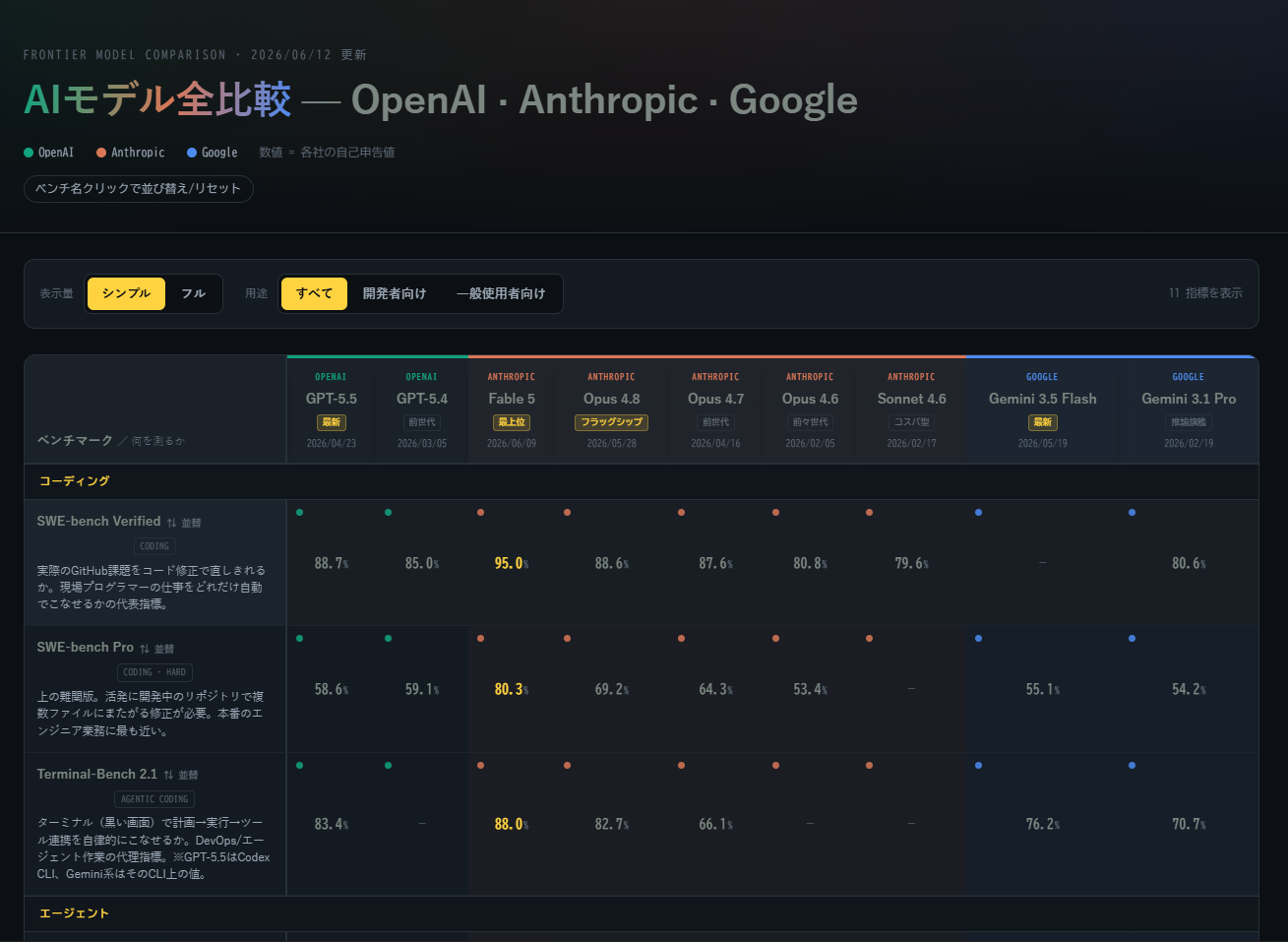The width and height of the screenshot is (1288, 942).
Task: Click the 88.0% Terminal-Bench score
Action: [512, 824]
